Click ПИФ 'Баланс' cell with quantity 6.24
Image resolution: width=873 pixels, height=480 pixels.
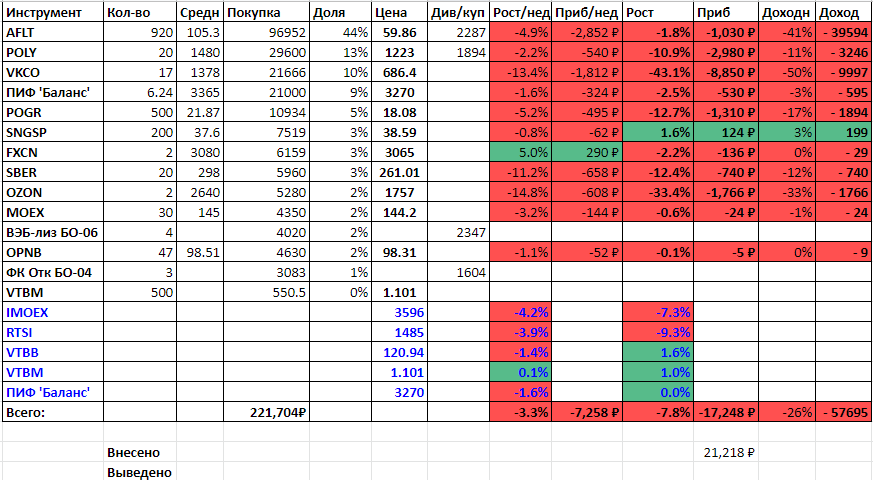pos(53,92)
